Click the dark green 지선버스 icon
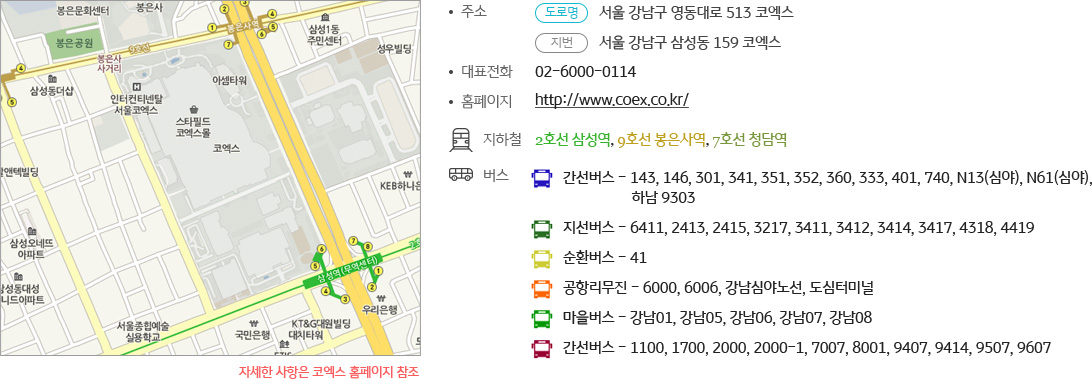Viewport: 1092px width, 379px height. click(543, 229)
